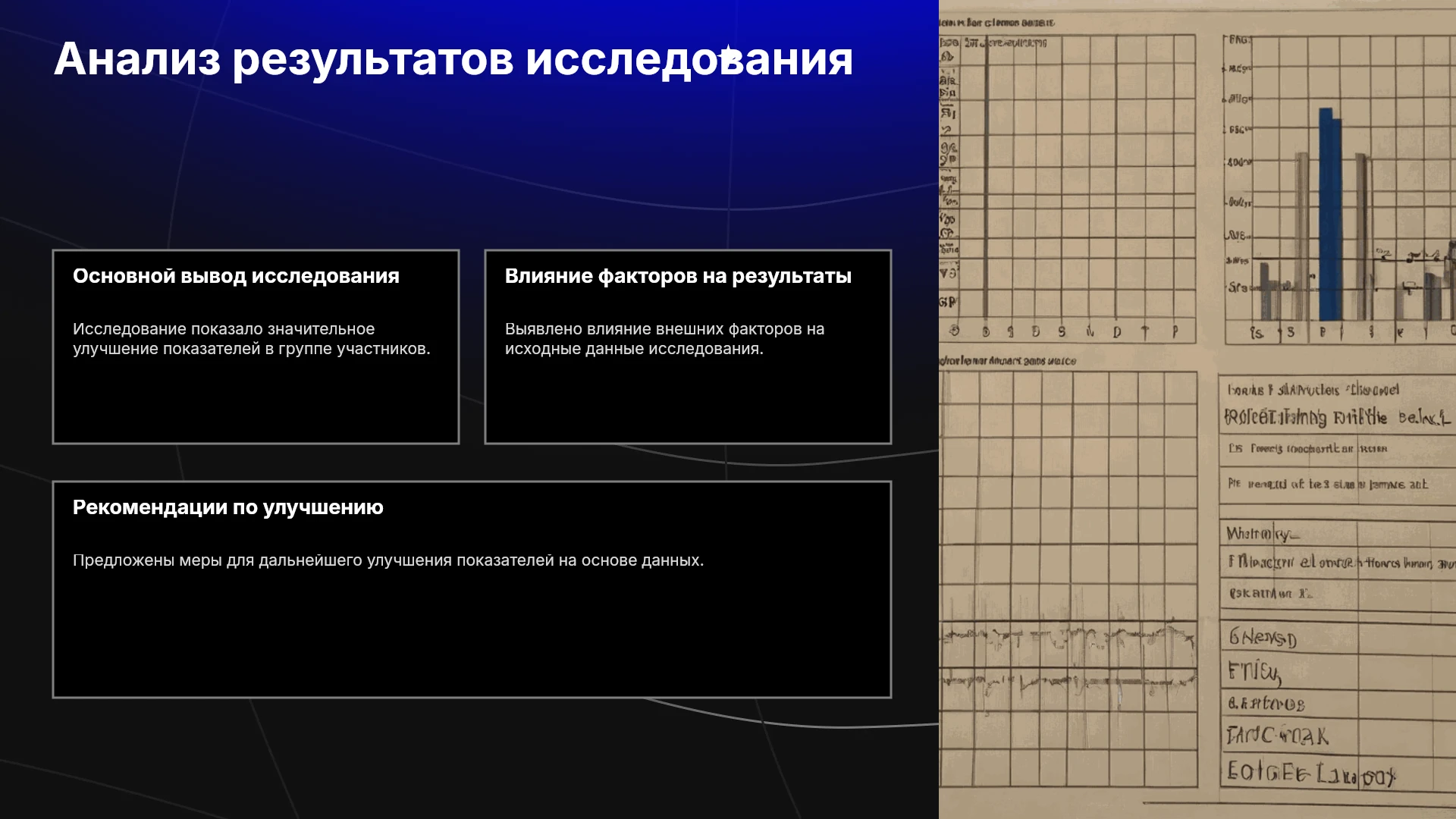The height and width of the screenshot is (819, 1456).
Task: Select the slide title "Анализ результатов исследования"
Action: [453, 59]
